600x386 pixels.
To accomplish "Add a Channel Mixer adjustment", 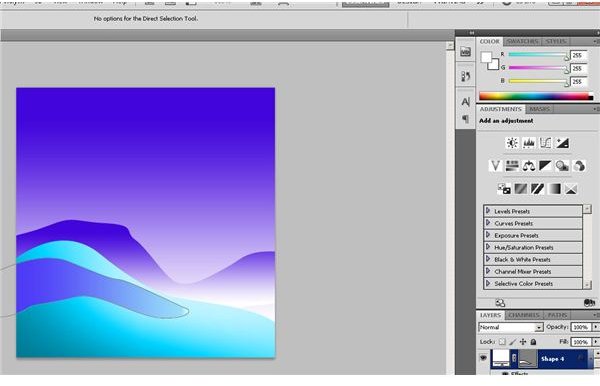I will pyautogui.click(x=579, y=166).
